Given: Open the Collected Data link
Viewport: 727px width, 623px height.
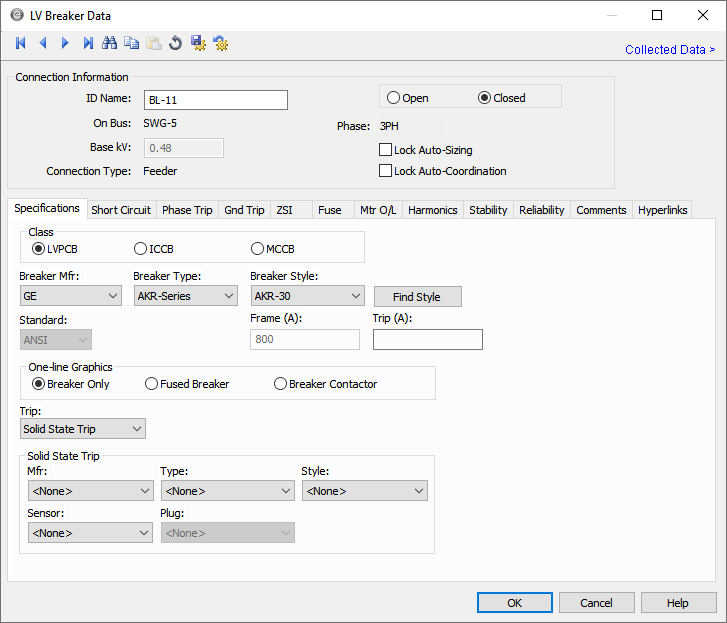Looking at the screenshot, I should click(x=669, y=50).
